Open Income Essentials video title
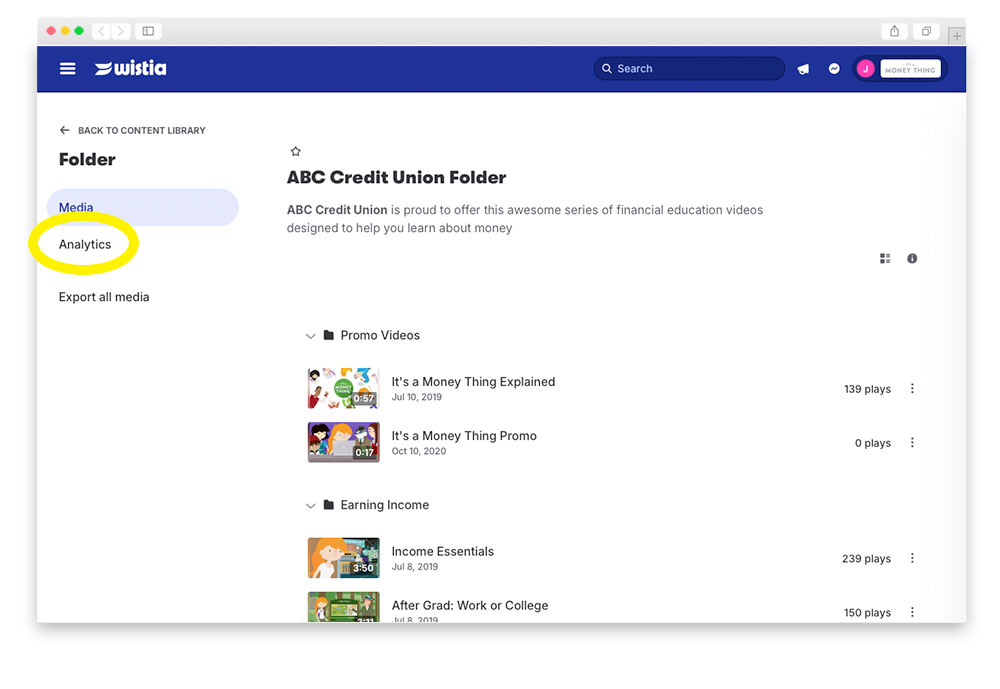 click(443, 551)
